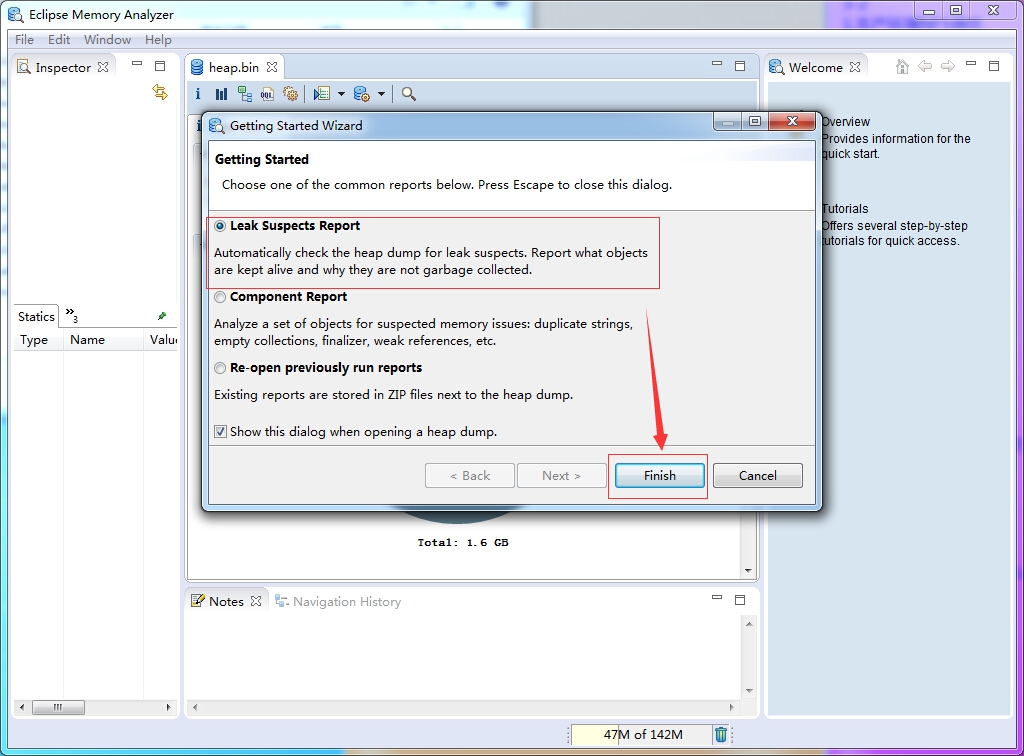Click heap.bin overview scroll down arrow

tap(748, 571)
